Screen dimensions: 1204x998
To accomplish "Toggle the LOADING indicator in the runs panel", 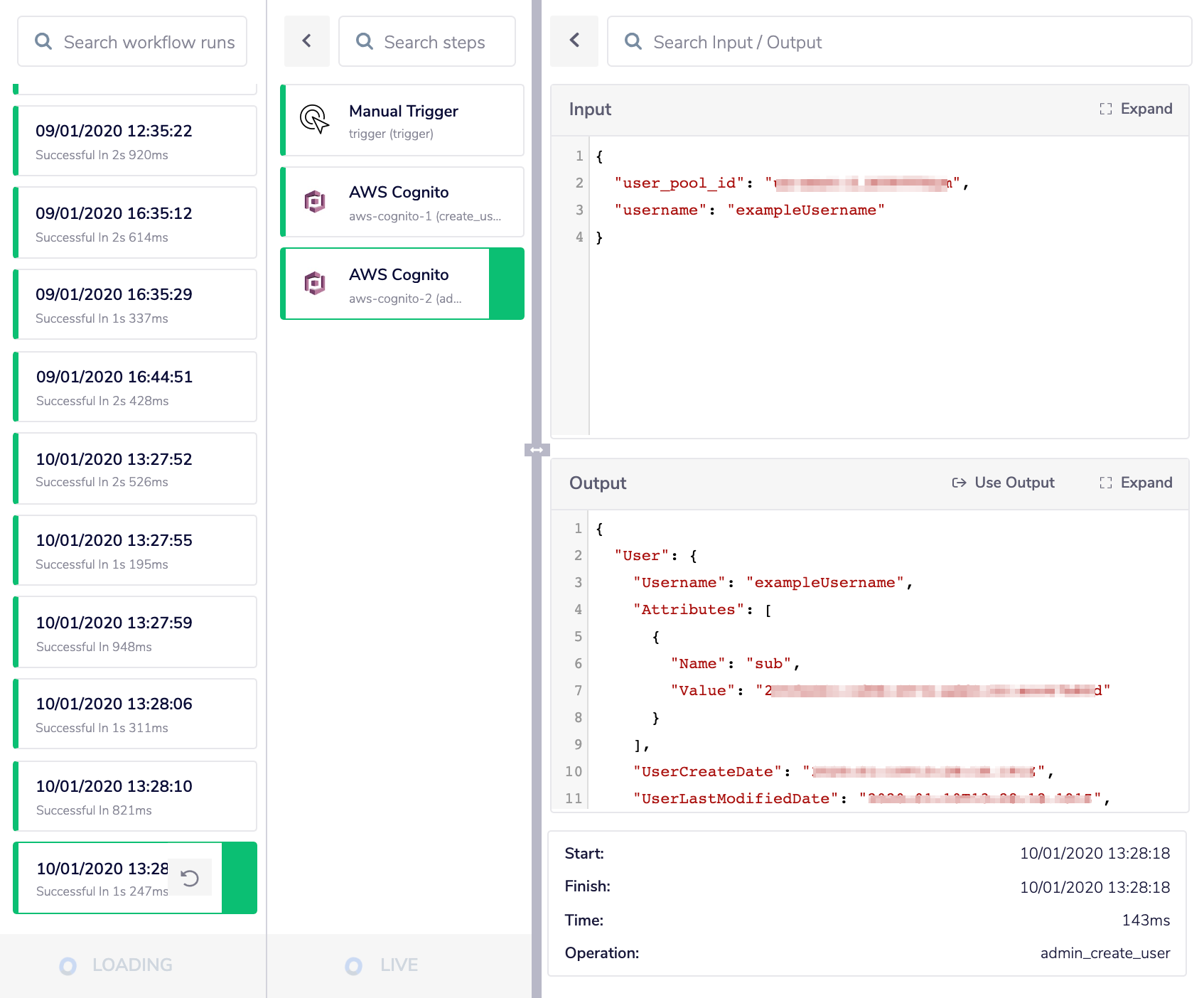I will [68, 965].
